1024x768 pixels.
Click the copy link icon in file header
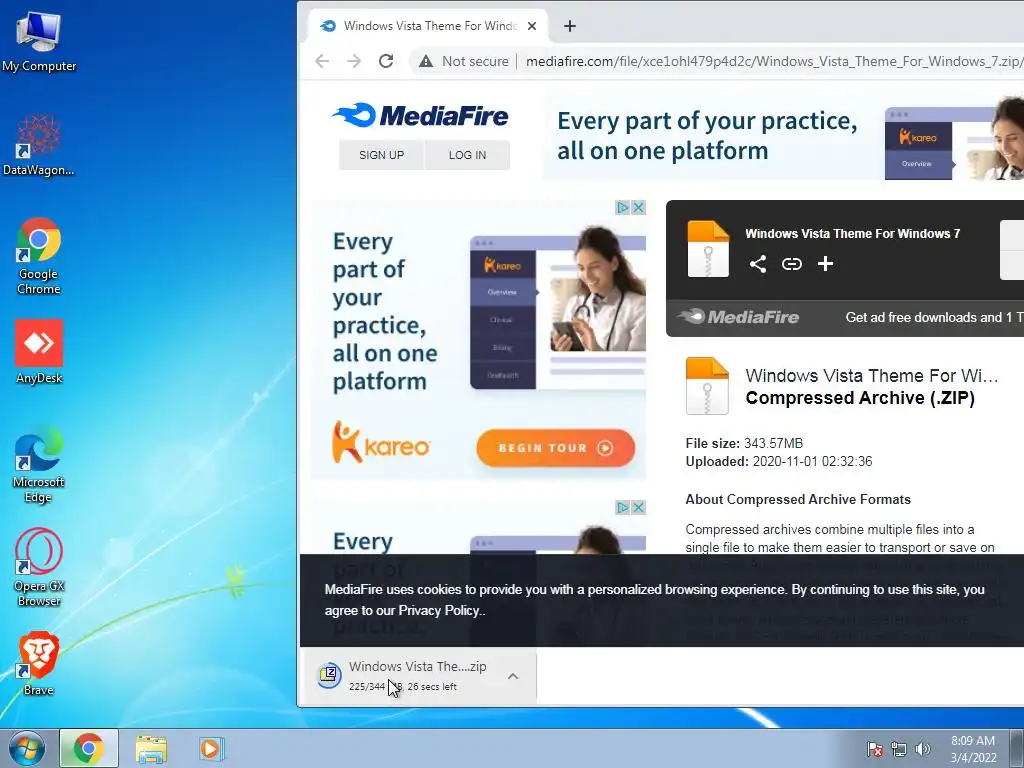(x=792, y=264)
